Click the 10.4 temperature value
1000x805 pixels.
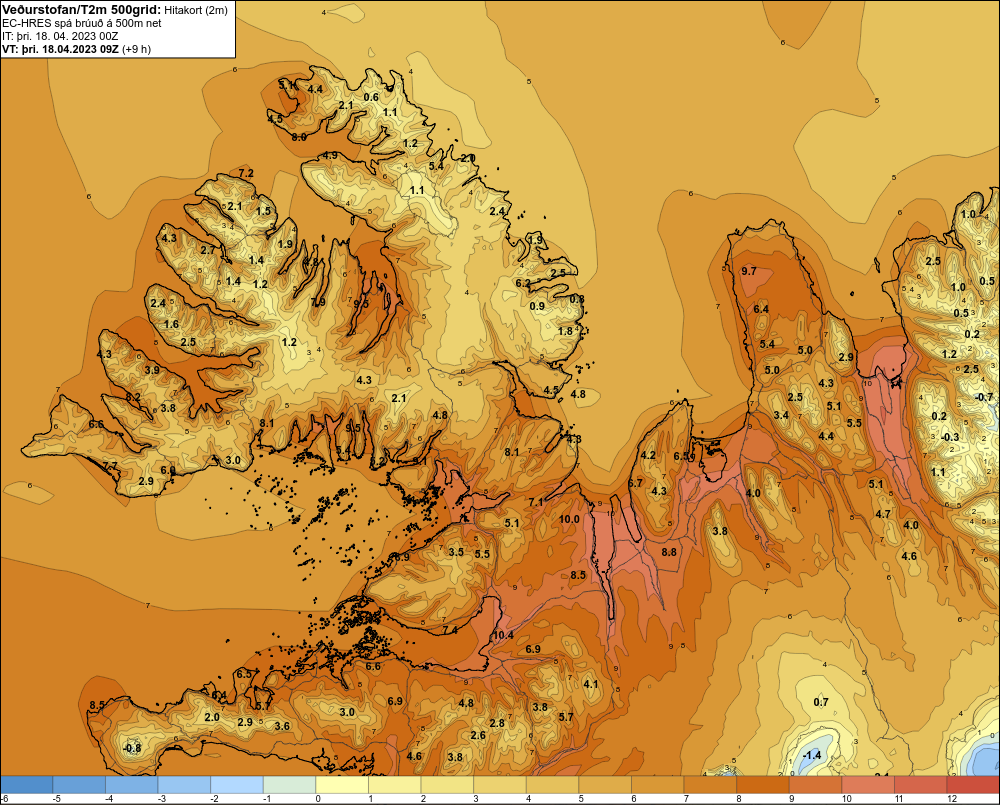pyautogui.click(x=503, y=635)
